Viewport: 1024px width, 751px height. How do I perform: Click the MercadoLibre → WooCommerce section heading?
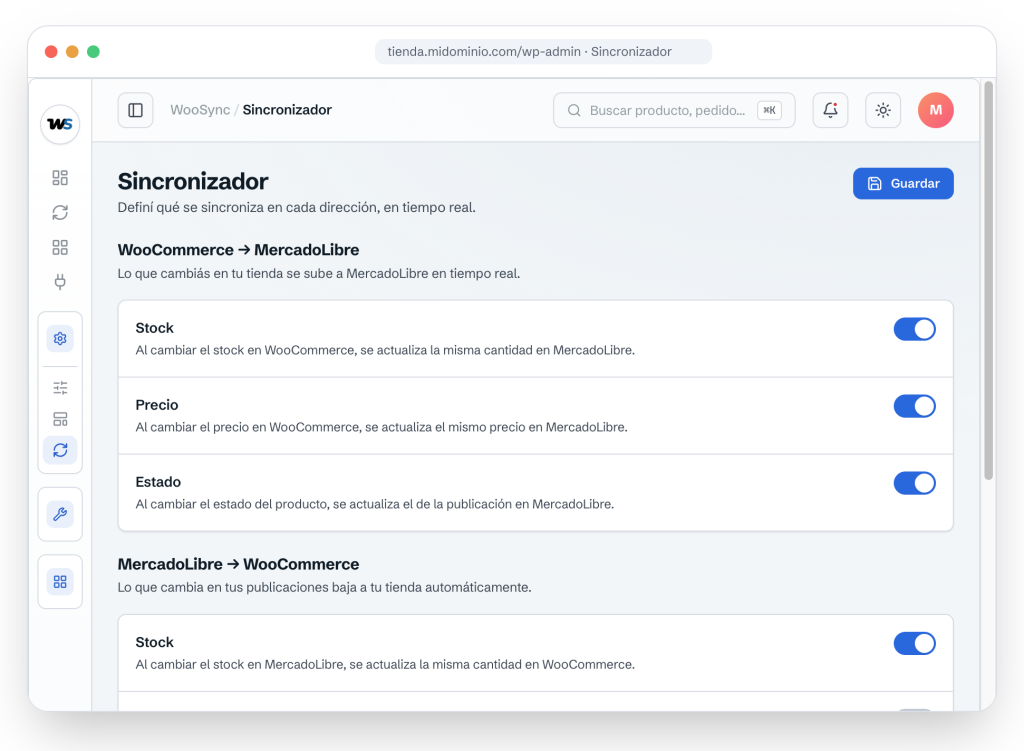(x=238, y=564)
